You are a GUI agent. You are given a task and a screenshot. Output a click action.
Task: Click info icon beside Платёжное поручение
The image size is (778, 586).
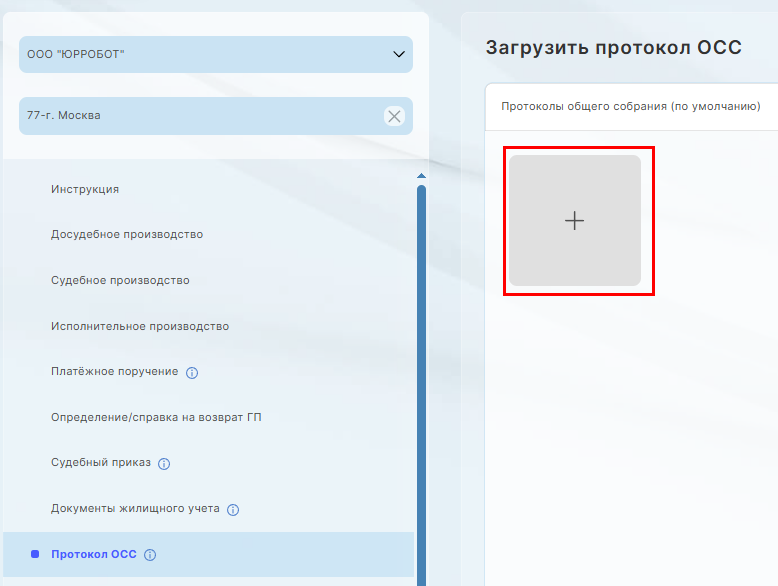point(192,373)
